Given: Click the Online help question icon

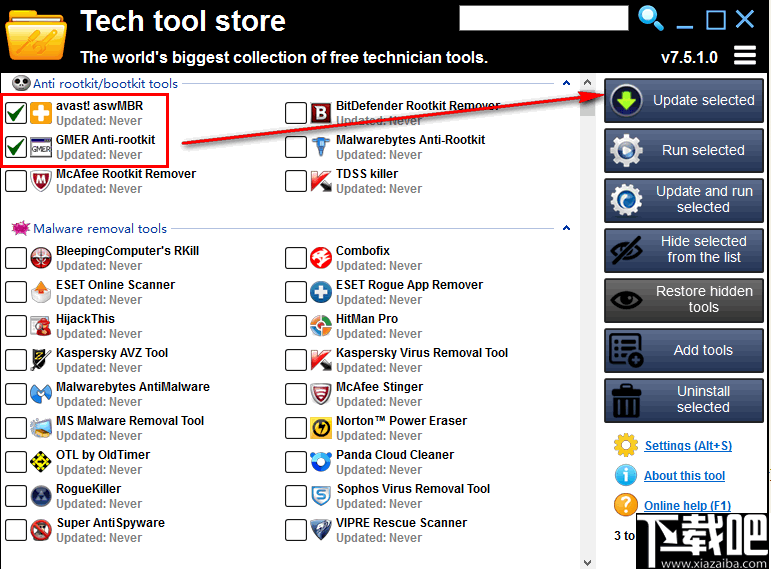Looking at the screenshot, I should [x=625, y=505].
